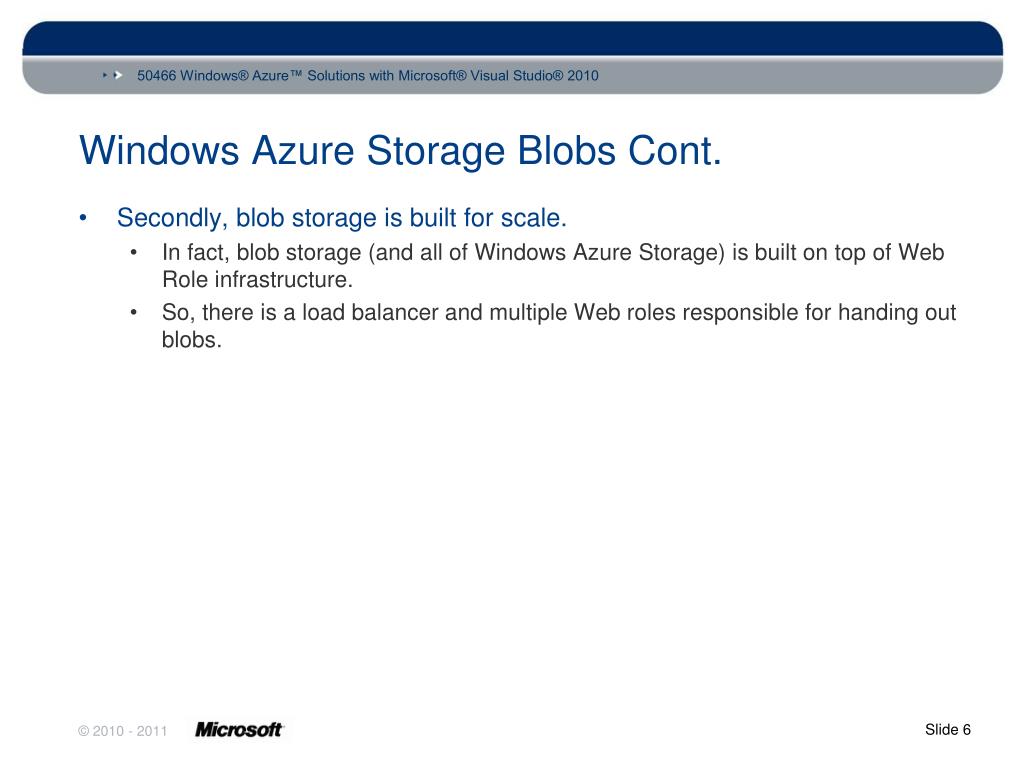Click the course title 50466 Windows Azure Solutions

tap(368, 76)
